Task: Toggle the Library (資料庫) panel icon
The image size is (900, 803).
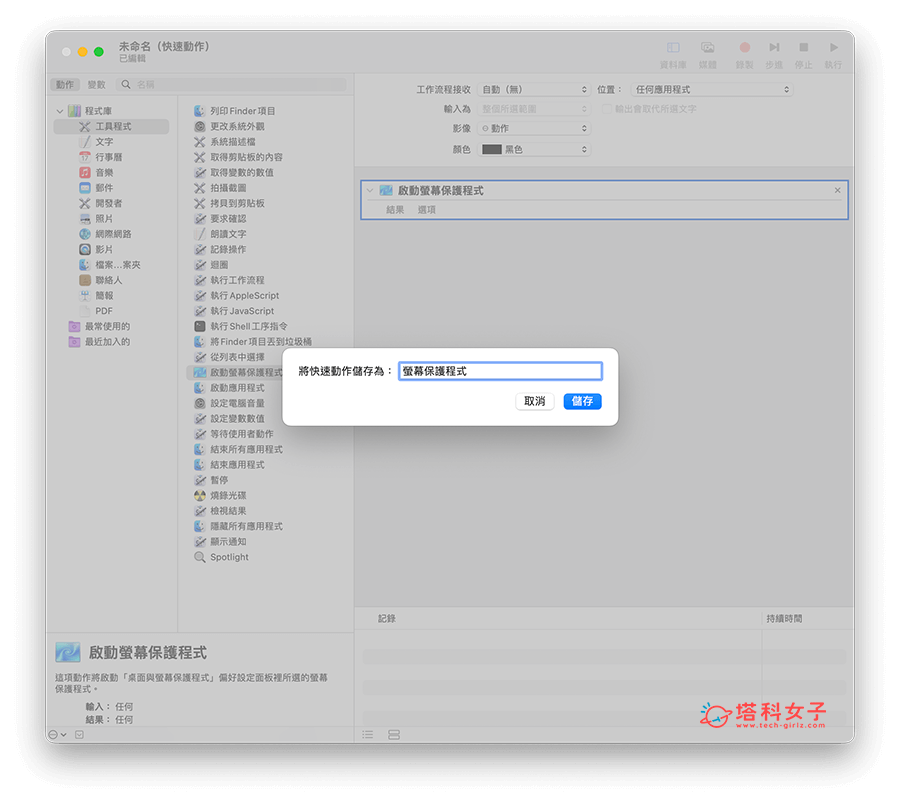Action: click(672, 48)
